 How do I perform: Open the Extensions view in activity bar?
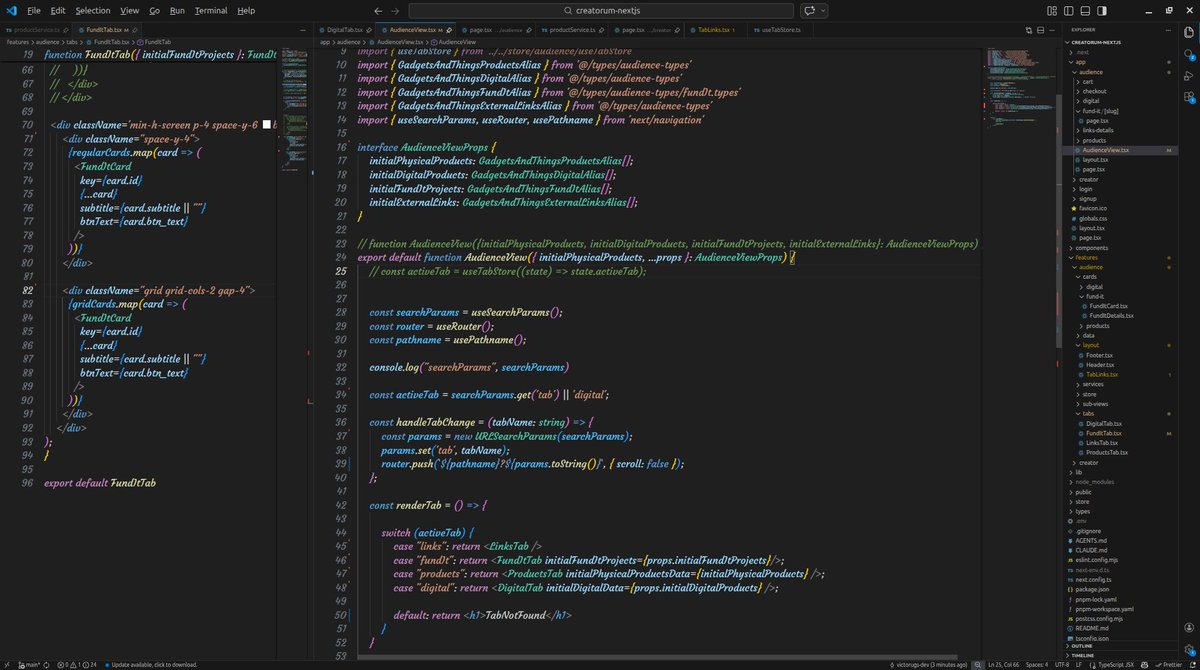tap(1189, 97)
